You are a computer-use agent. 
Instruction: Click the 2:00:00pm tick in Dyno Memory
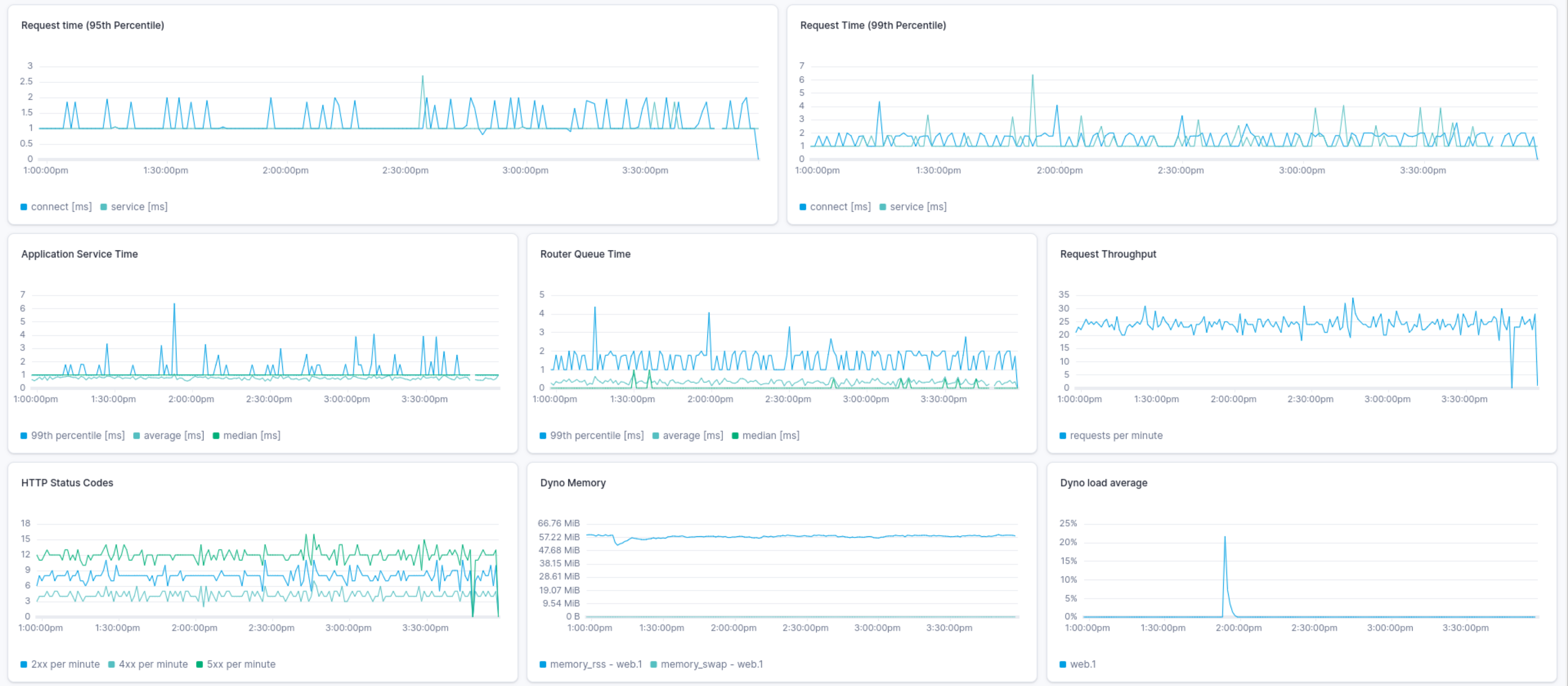[734, 628]
